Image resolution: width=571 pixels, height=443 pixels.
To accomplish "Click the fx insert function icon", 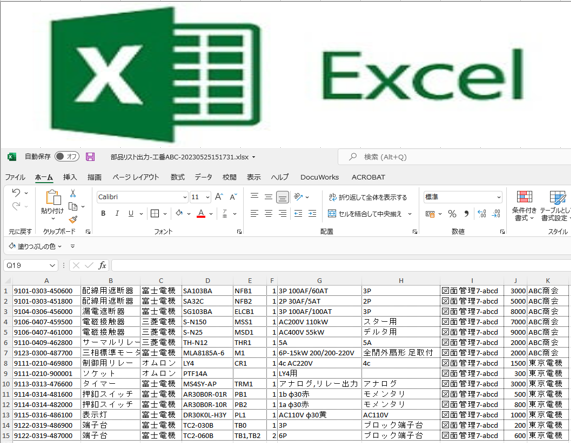I will (x=102, y=265).
